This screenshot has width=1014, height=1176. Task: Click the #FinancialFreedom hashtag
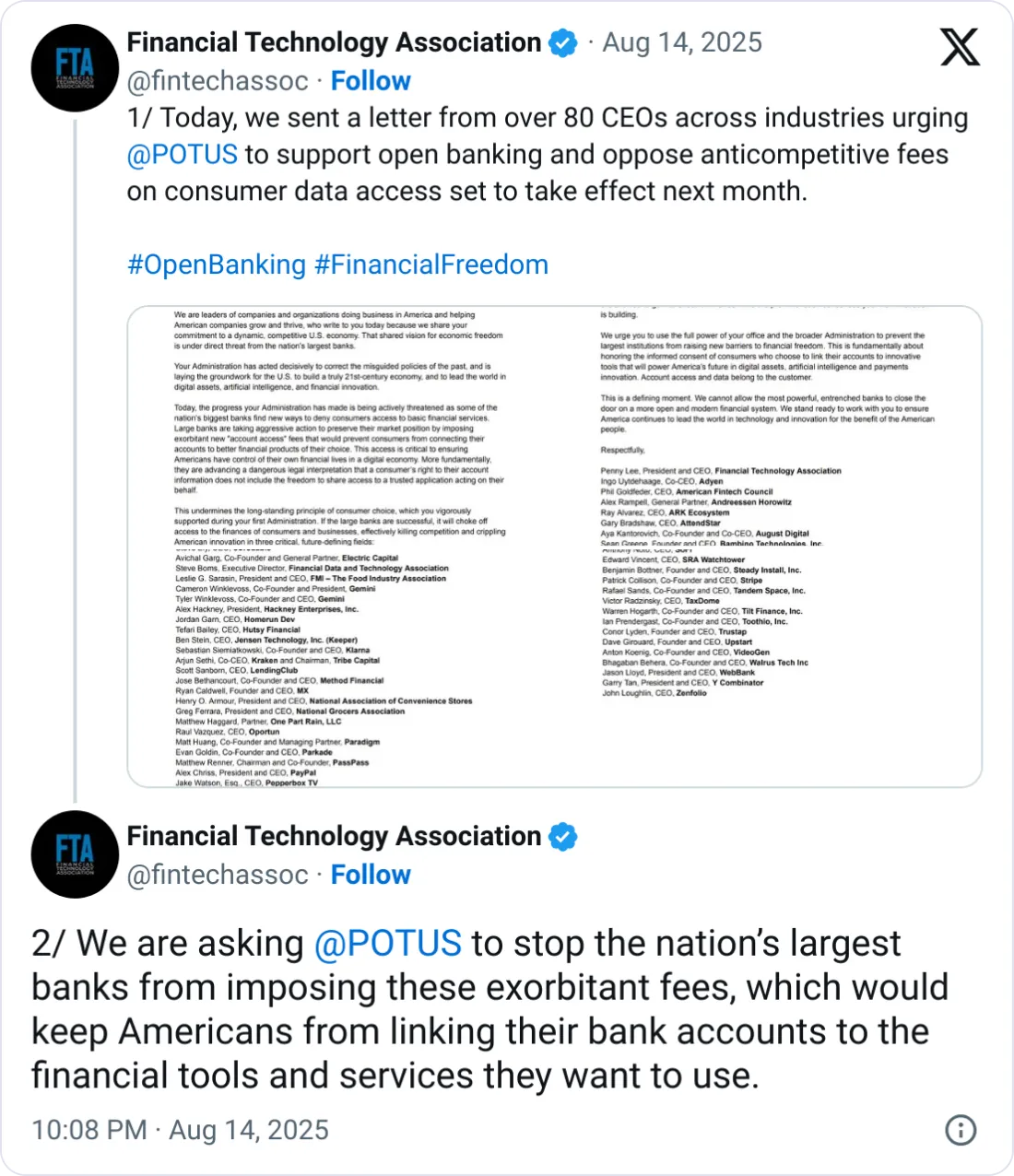[431, 265]
